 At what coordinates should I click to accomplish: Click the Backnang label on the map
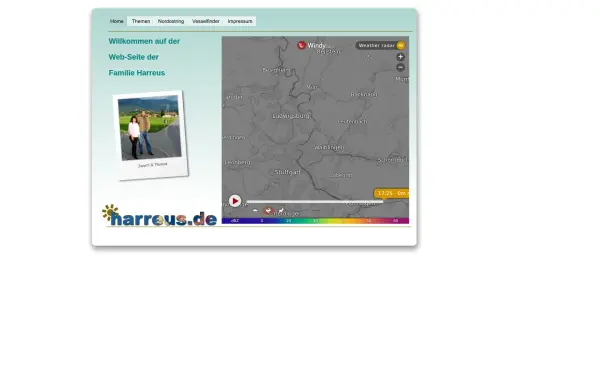(364, 94)
